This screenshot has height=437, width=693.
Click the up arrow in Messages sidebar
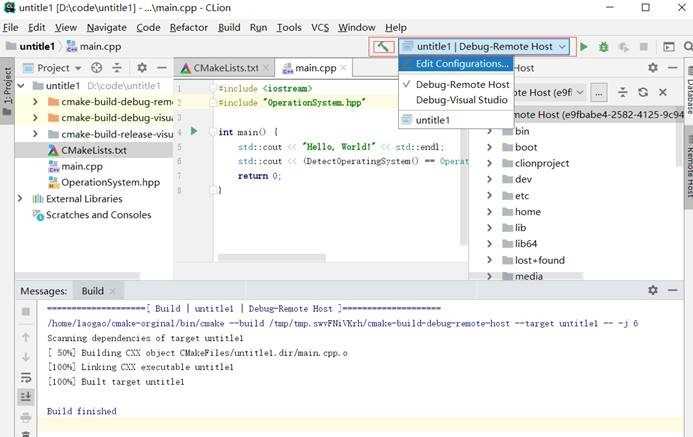26,337
